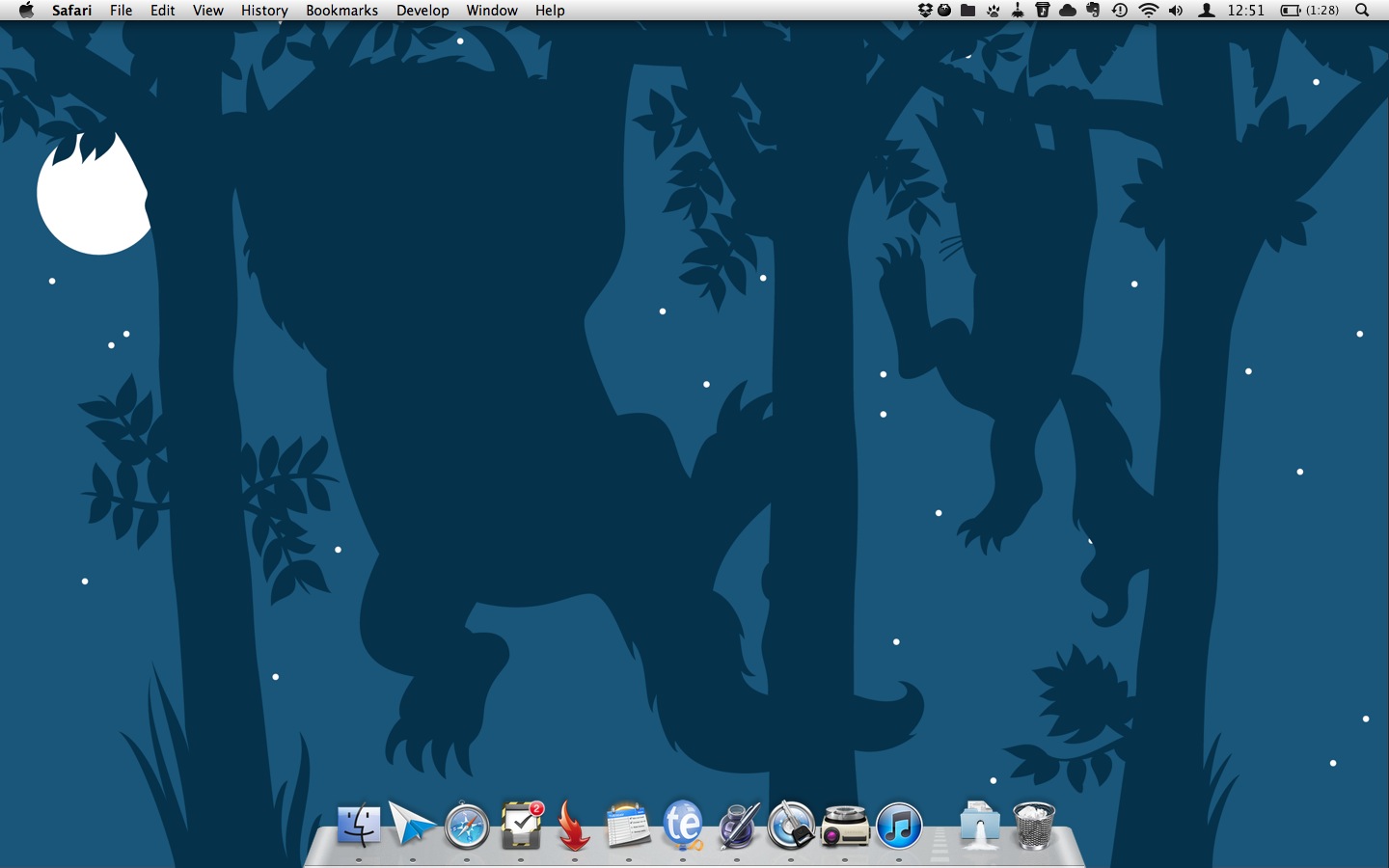Open the Apple menu
Image resolution: width=1389 pixels, height=868 pixels.
coord(26,11)
